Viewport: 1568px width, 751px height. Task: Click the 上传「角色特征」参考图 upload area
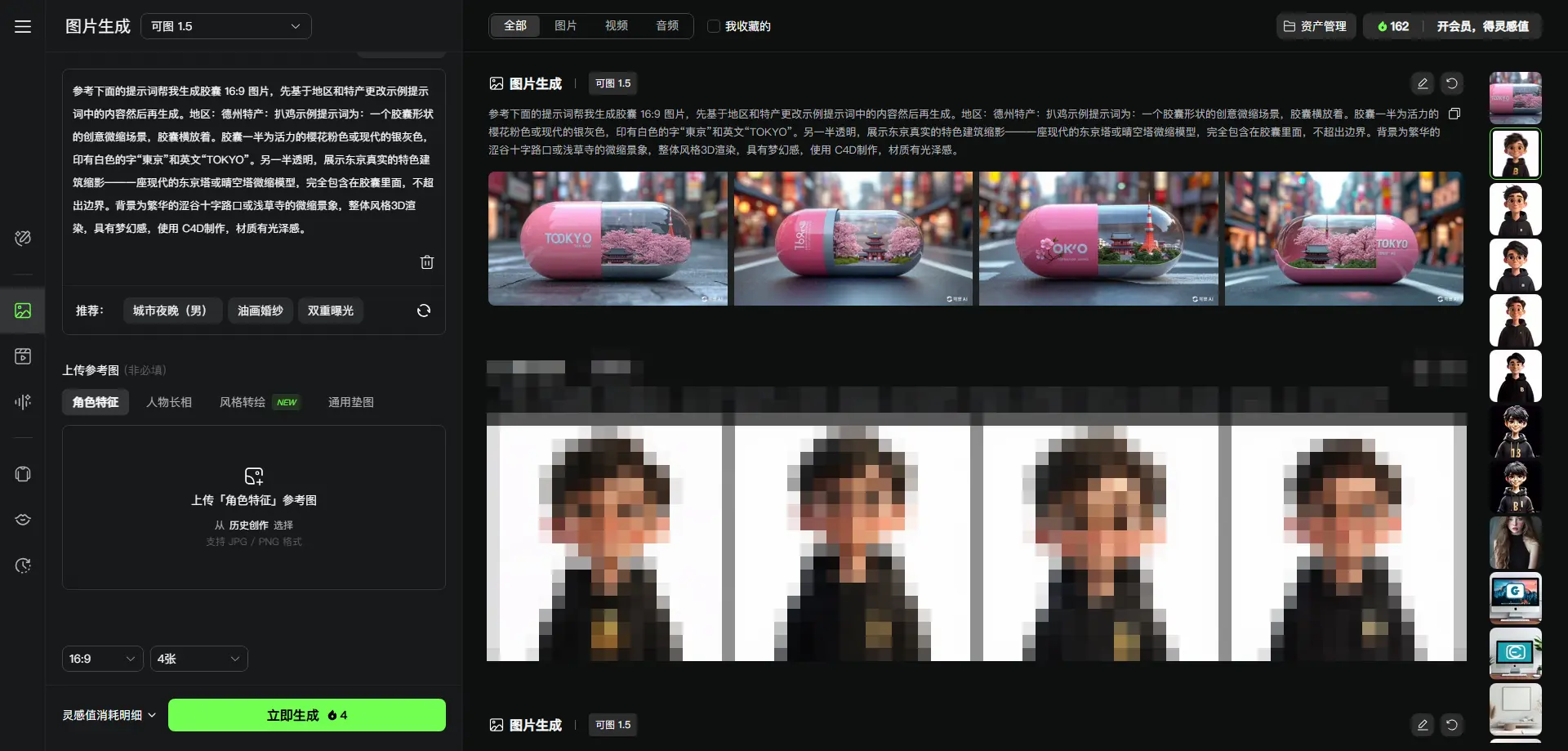coord(254,507)
